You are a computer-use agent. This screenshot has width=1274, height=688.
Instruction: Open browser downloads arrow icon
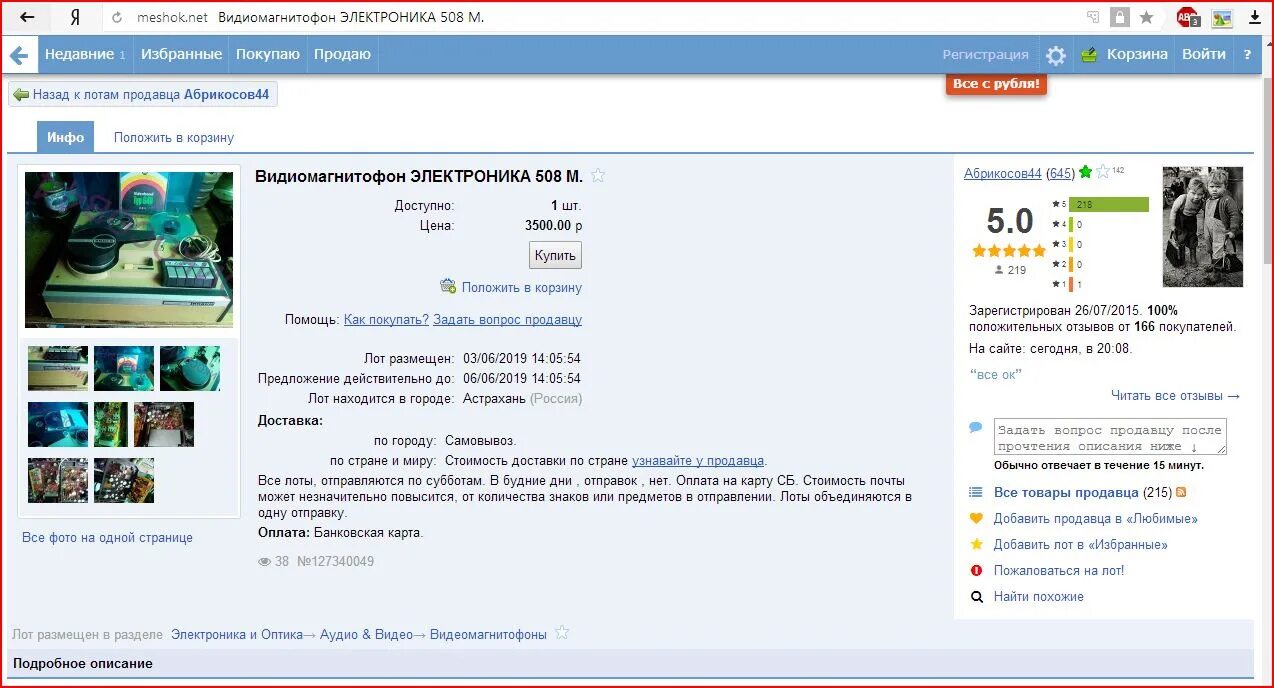pyautogui.click(x=1255, y=17)
